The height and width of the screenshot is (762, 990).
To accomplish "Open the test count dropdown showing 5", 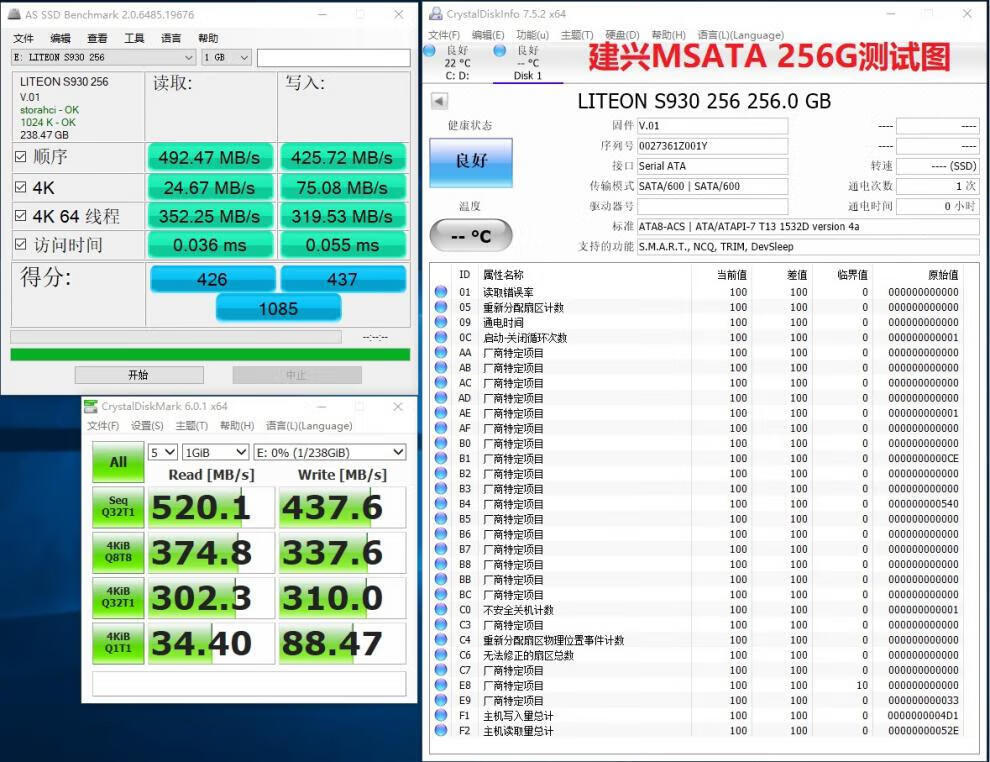I will [x=163, y=452].
